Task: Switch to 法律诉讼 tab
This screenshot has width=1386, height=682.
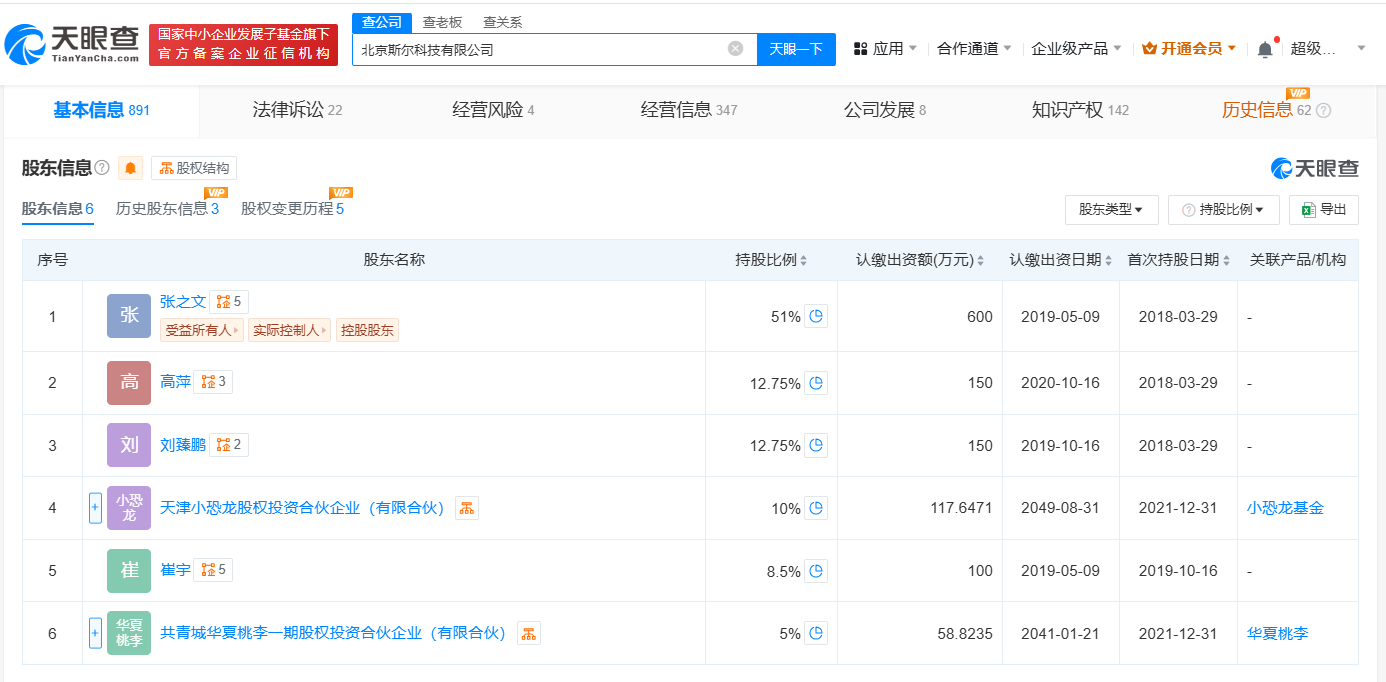Action: tap(297, 110)
